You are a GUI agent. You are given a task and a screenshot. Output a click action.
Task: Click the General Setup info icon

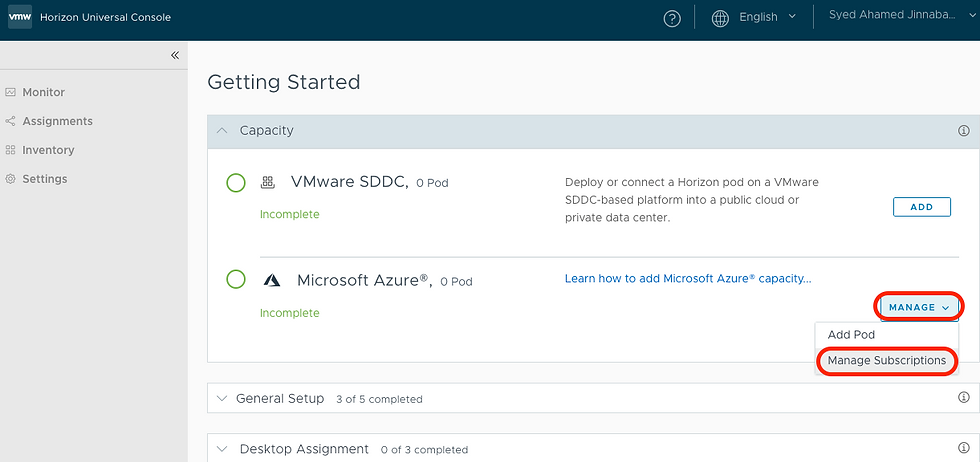click(963, 398)
